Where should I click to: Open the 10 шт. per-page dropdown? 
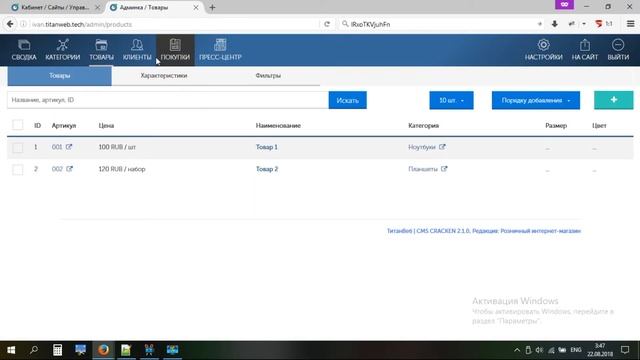tap(451, 100)
